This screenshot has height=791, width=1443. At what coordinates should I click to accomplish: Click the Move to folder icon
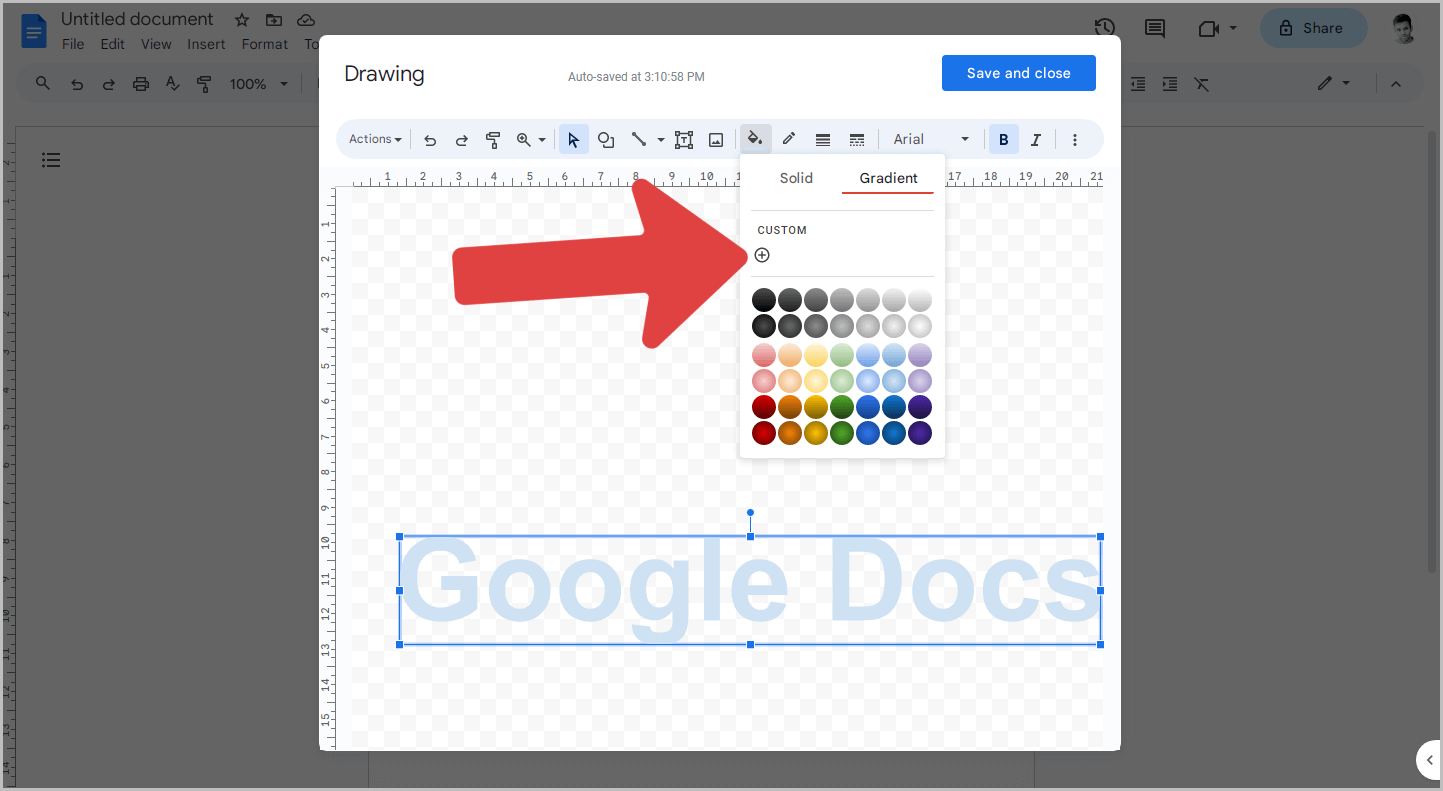pyautogui.click(x=274, y=20)
